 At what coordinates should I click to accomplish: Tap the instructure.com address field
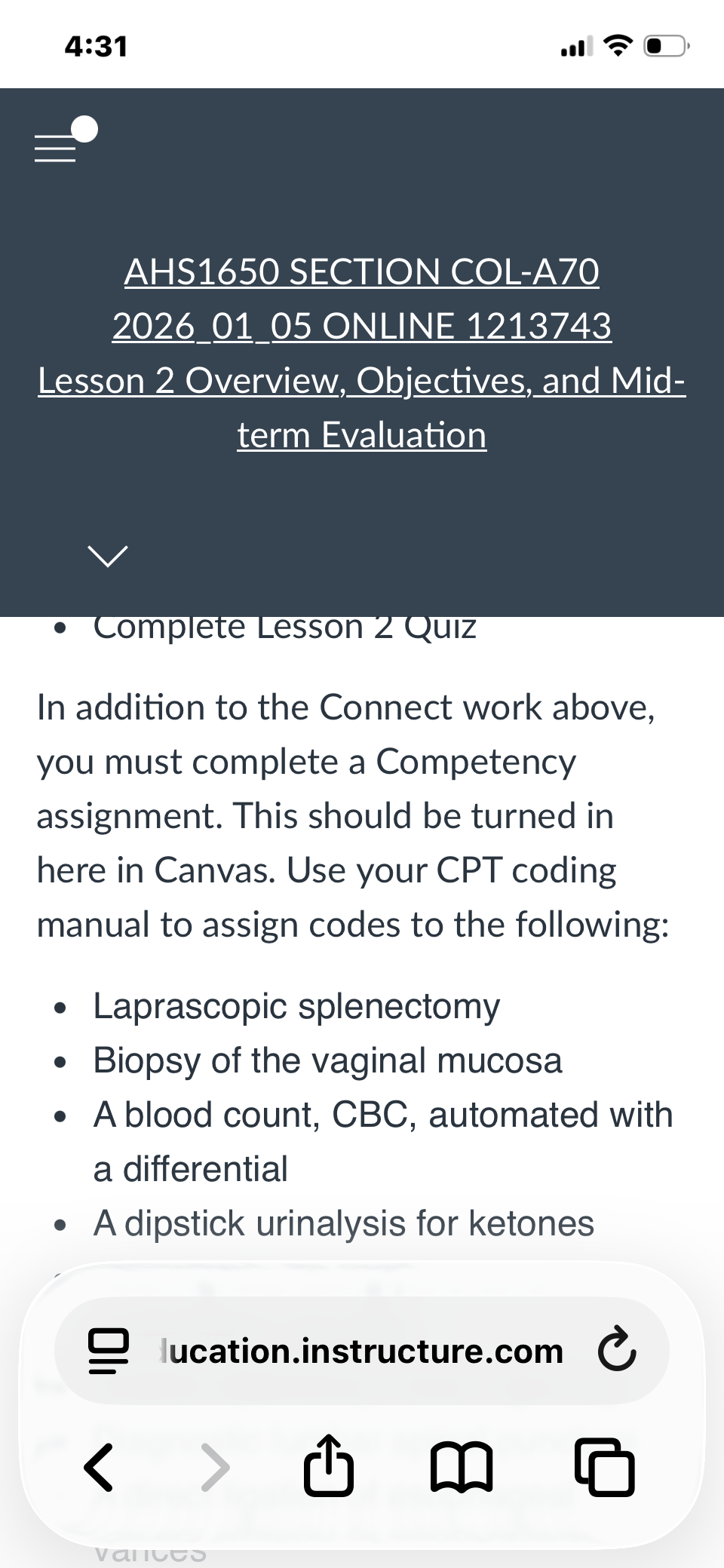click(362, 1351)
